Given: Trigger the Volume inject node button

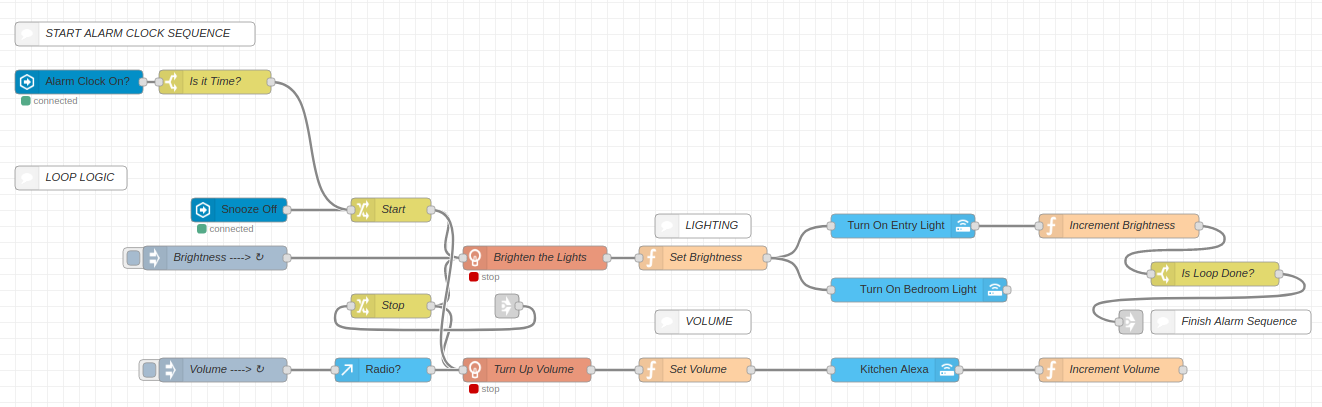Looking at the screenshot, I should [148, 370].
